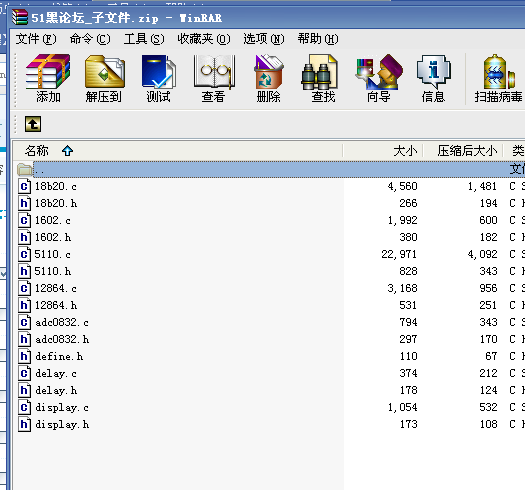Click packed size 251 of 12864.h
The width and height of the screenshot is (525, 490).
coord(488,305)
